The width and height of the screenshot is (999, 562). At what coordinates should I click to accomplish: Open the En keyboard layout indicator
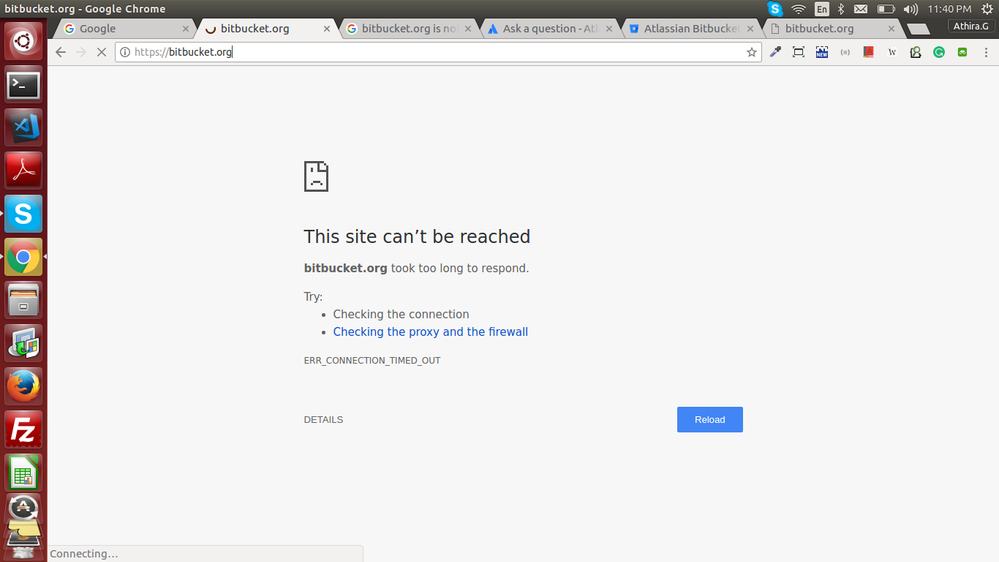coord(822,9)
